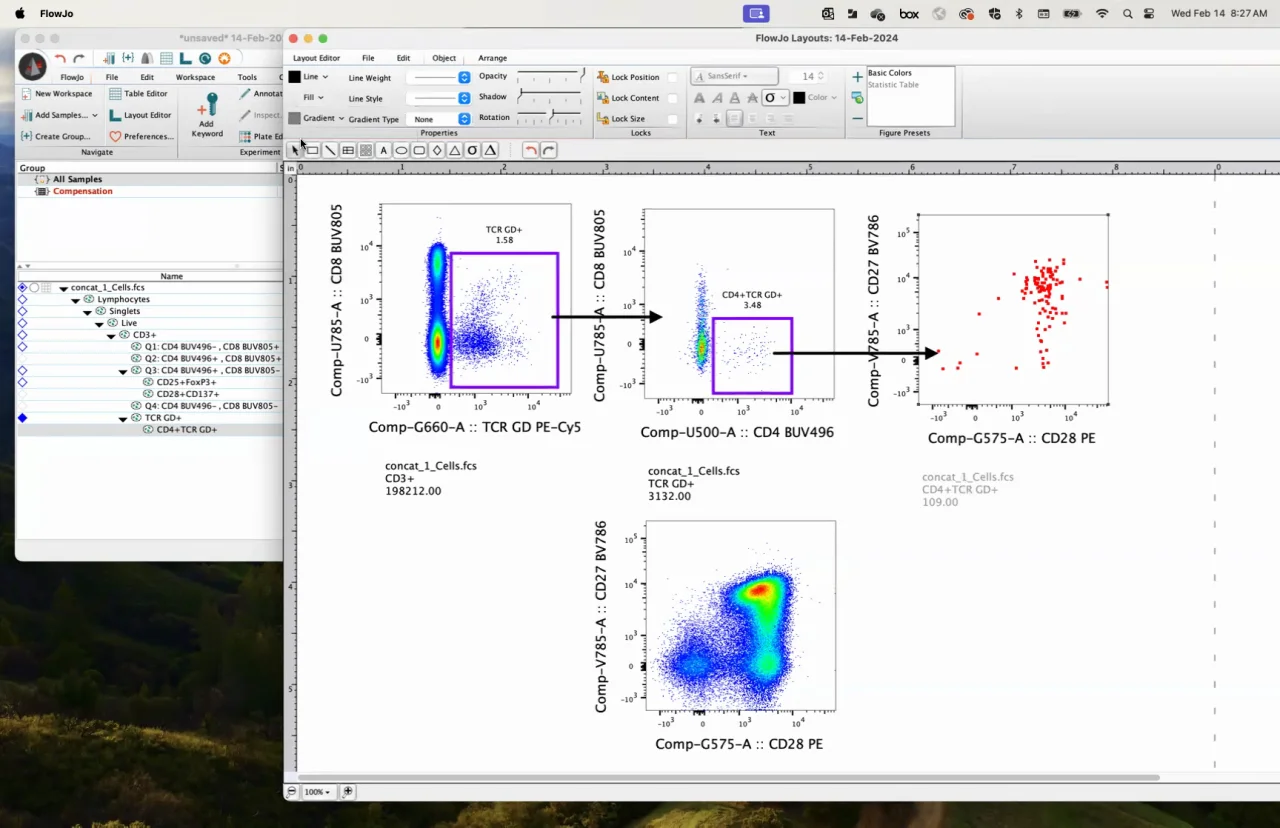Click the Preferences... button
This screenshot has height=828, width=1280.
pyautogui.click(x=141, y=136)
